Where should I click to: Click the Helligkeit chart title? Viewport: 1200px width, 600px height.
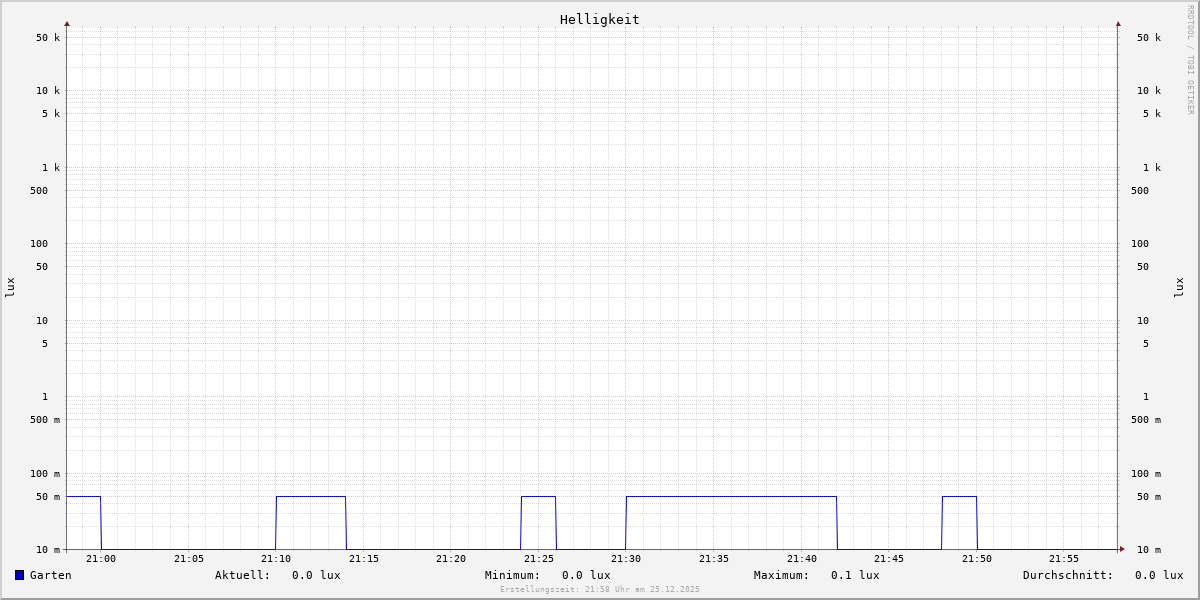[x=600, y=19]
